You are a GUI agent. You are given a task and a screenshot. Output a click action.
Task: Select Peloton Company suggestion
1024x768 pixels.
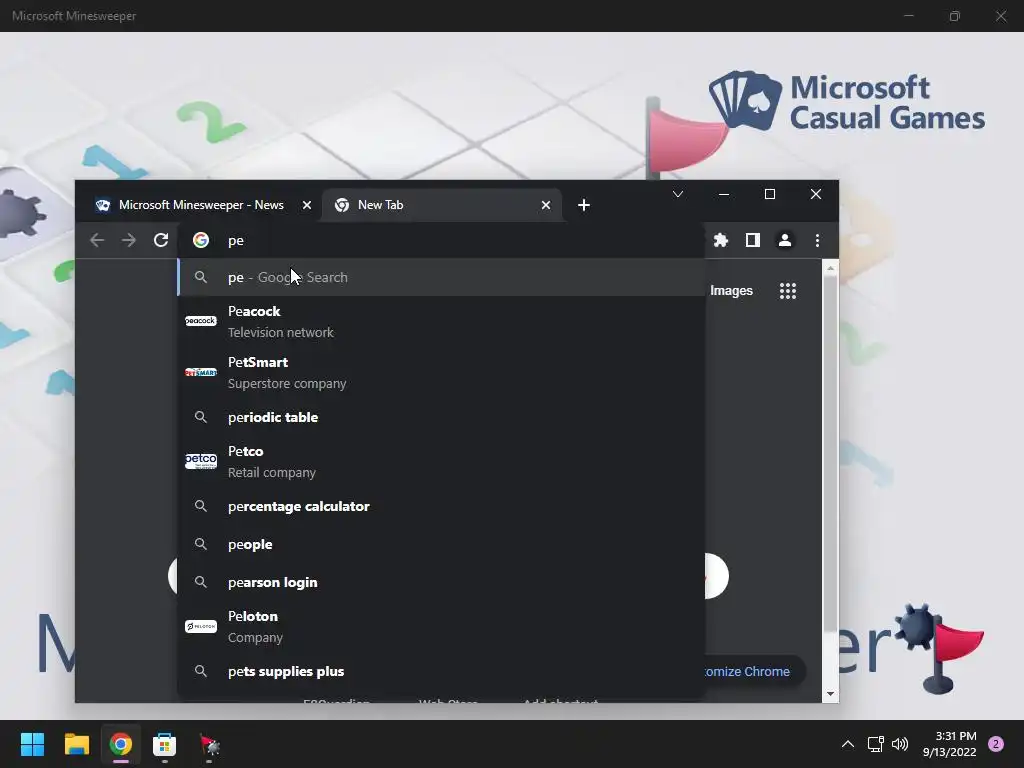[x=441, y=626]
